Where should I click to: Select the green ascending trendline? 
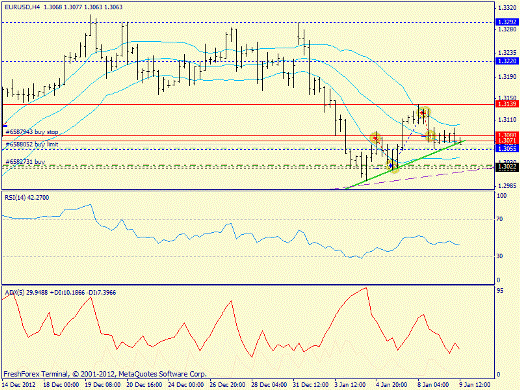405,164
